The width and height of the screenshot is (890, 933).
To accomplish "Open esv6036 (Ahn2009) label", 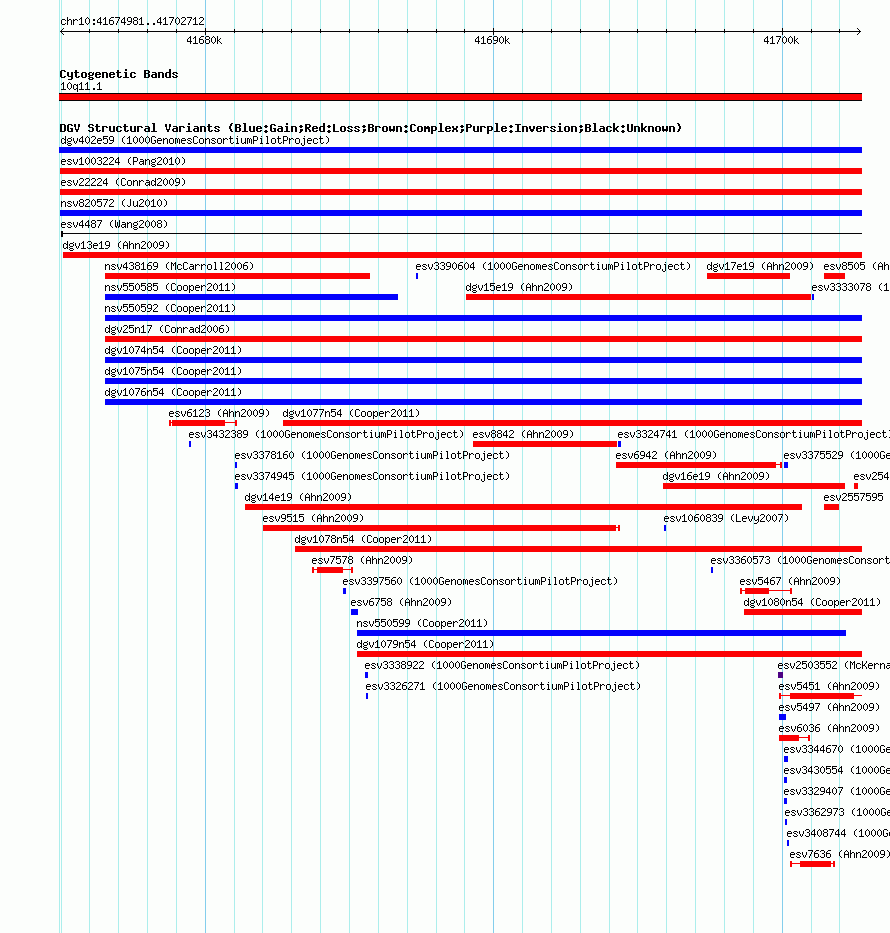I will 829,728.
